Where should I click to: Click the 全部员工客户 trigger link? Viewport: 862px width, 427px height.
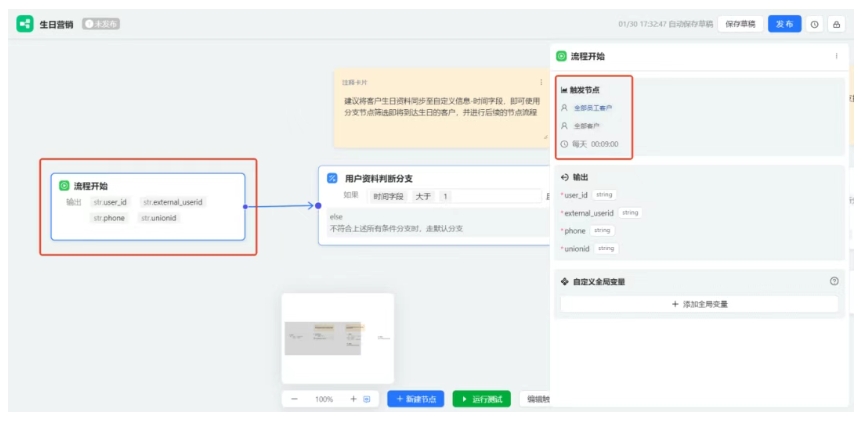click(593, 108)
